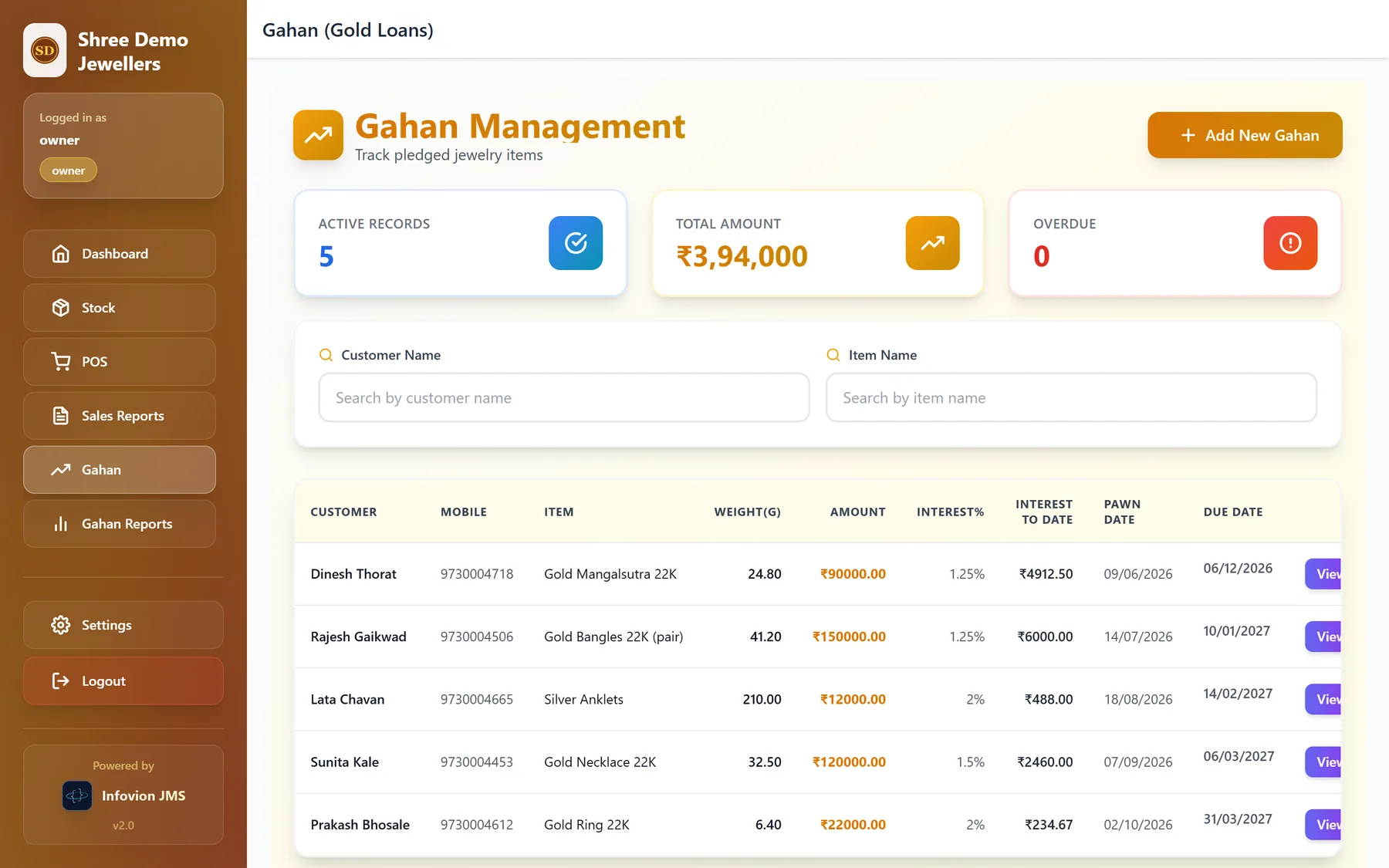Click due date 06/12/2026
The height and width of the screenshot is (868, 1389).
pos(1238,569)
